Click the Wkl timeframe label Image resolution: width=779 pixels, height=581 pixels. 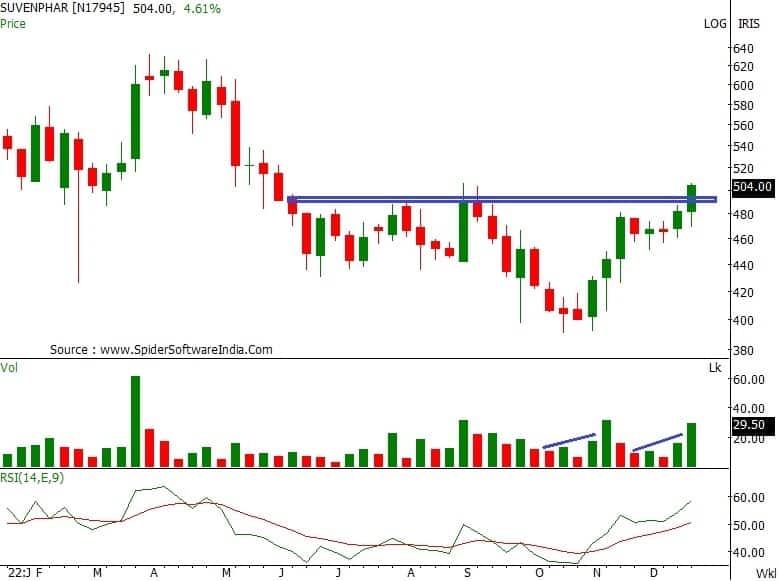pos(767,574)
